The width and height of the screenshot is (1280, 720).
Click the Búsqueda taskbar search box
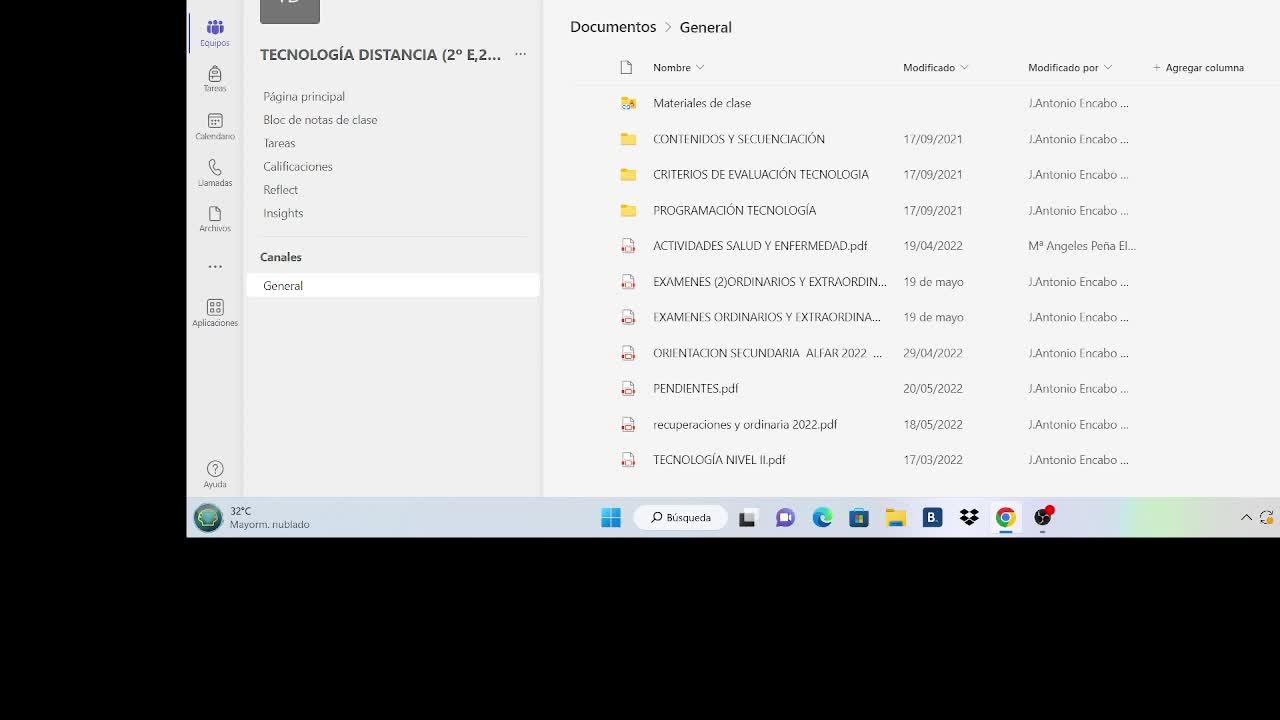[681, 517]
